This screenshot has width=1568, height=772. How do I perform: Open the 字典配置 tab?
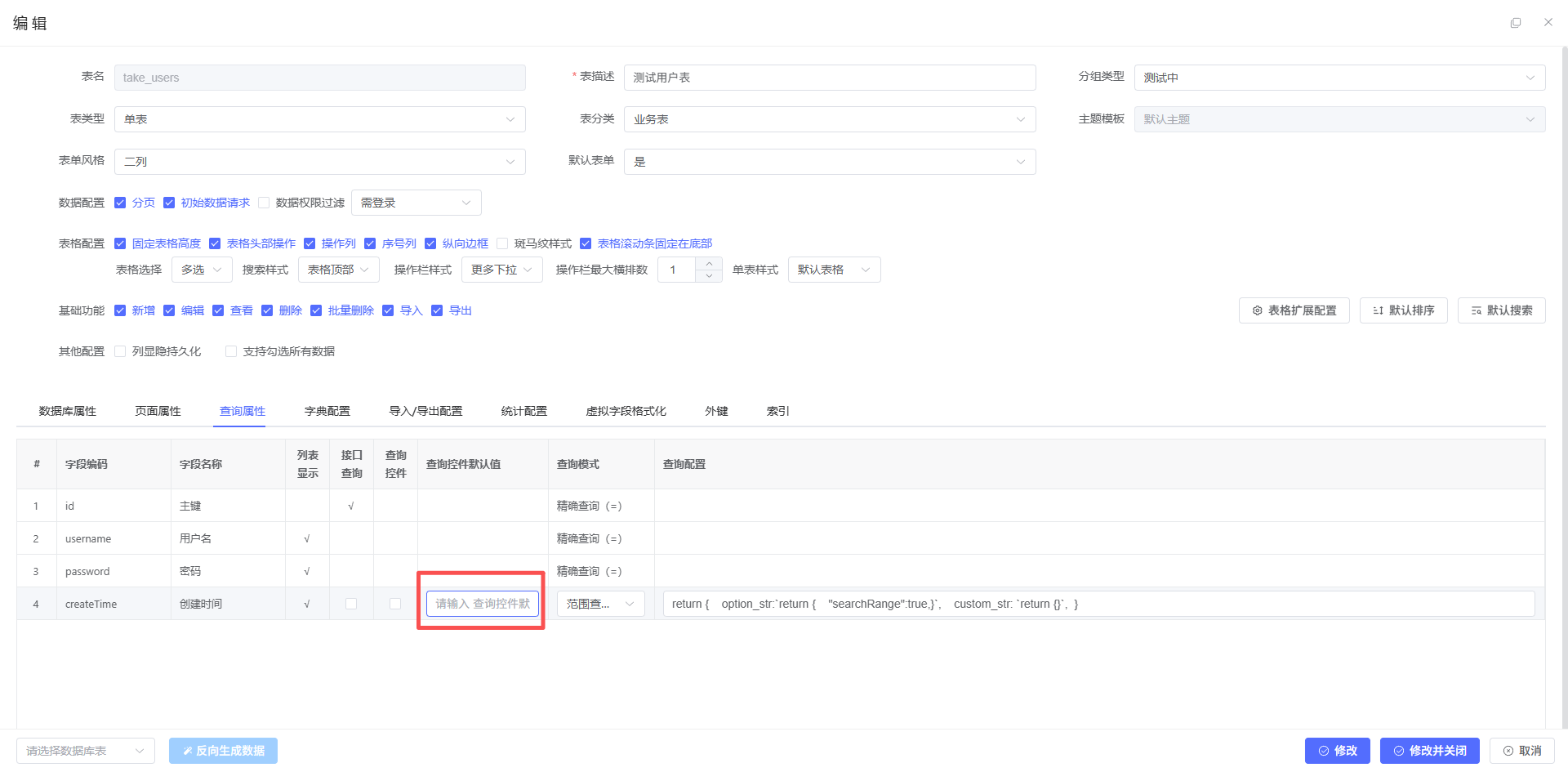point(327,411)
